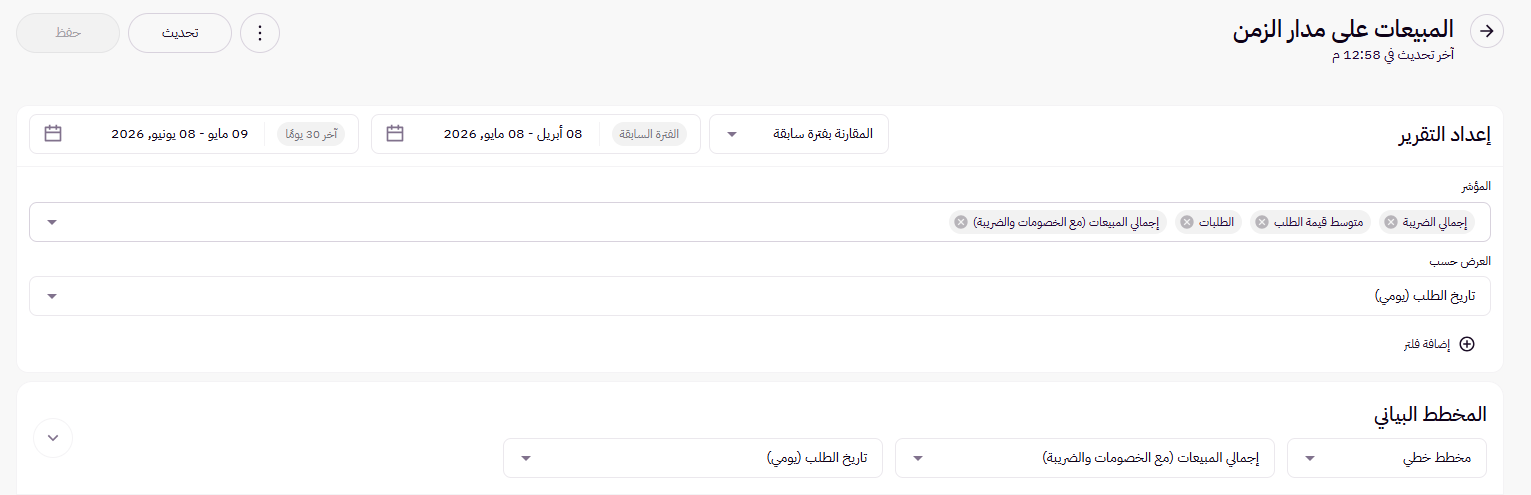Click the العرض حسب field label
Image resolution: width=1531 pixels, height=495 pixels.
[x=1462, y=261]
